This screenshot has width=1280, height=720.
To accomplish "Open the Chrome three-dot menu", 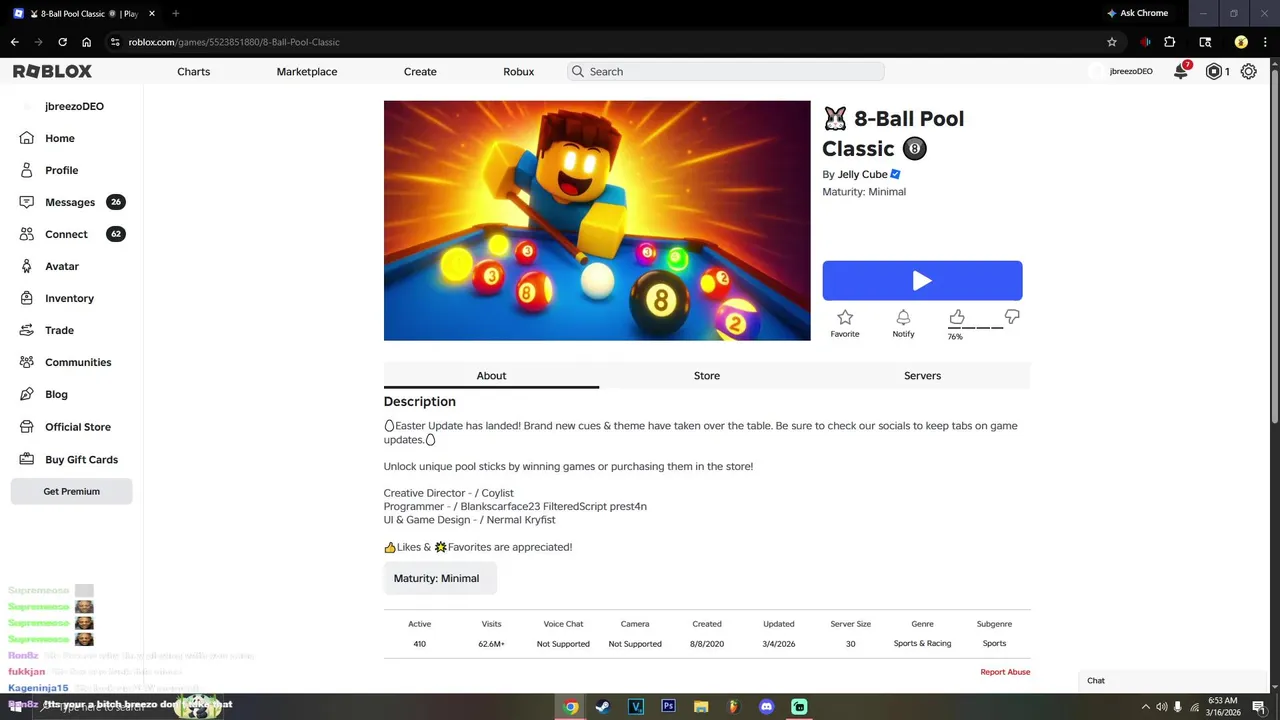I will [x=1266, y=42].
